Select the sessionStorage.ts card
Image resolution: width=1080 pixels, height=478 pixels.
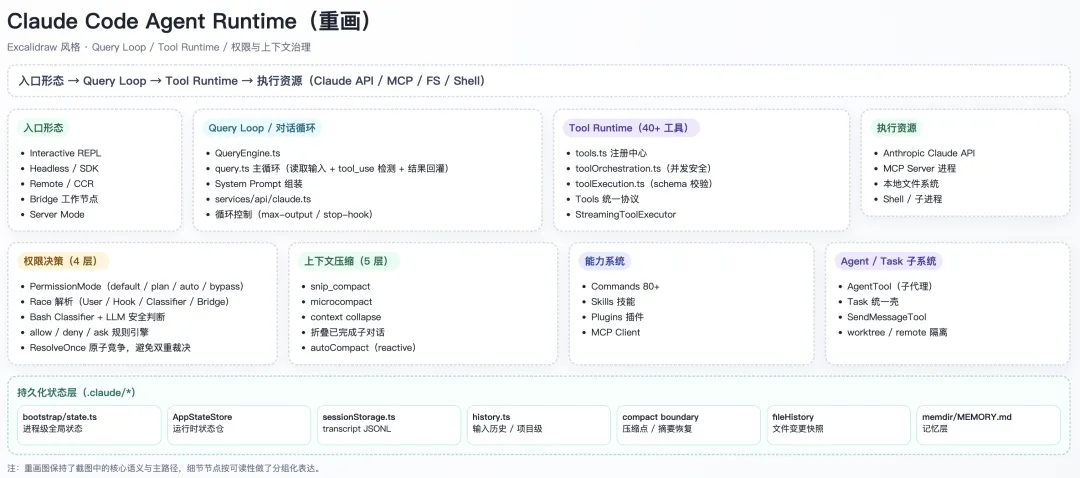(x=389, y=425)
